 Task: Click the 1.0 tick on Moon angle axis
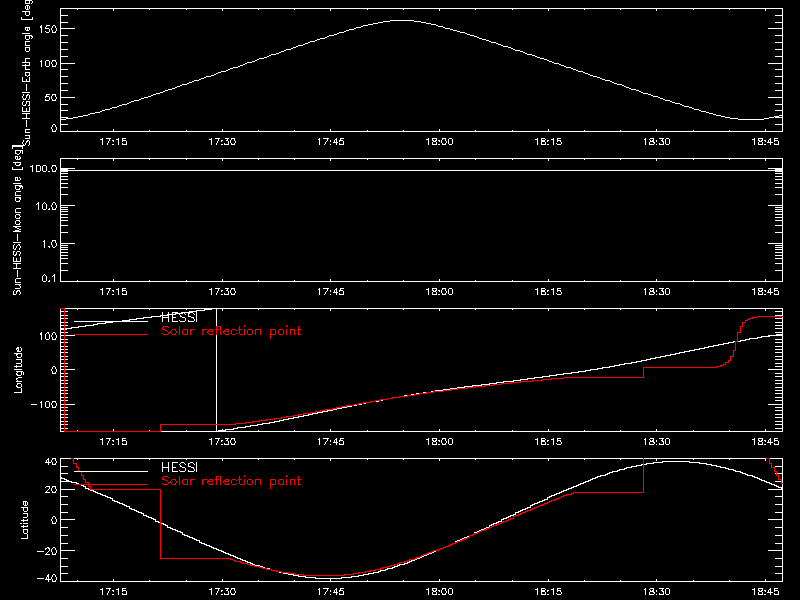tap(49, 244)
